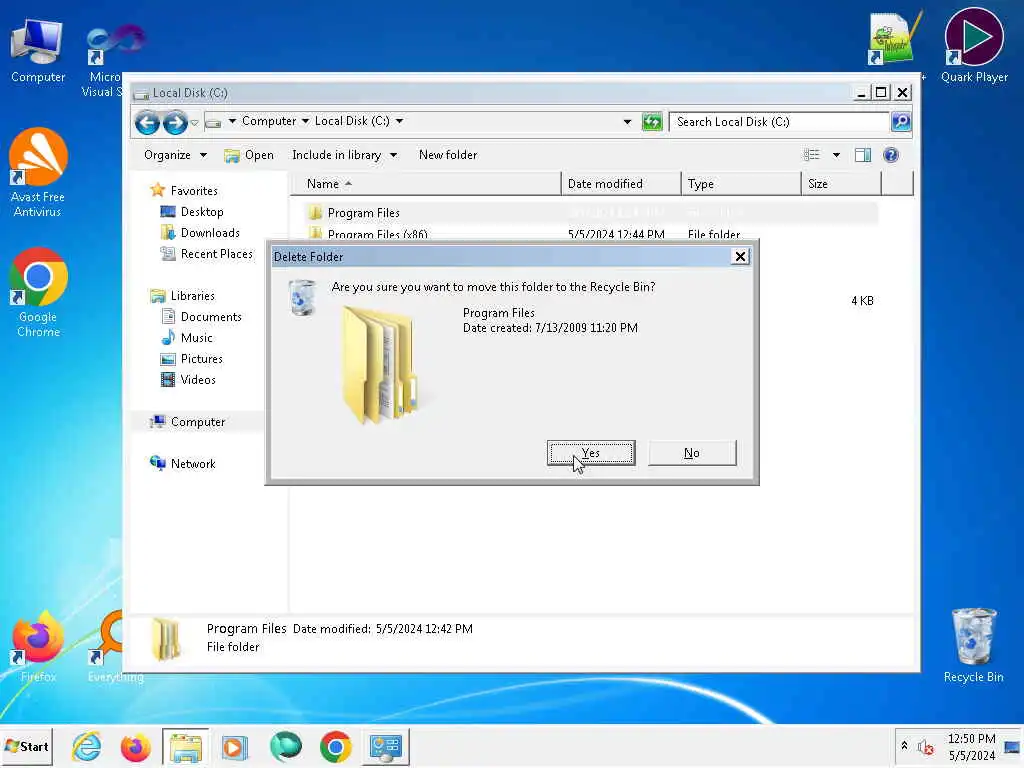Viewport: 1024px width, 768px height.
Task: Click the Search Local Disk (C:) field
Action: point(779,121)
